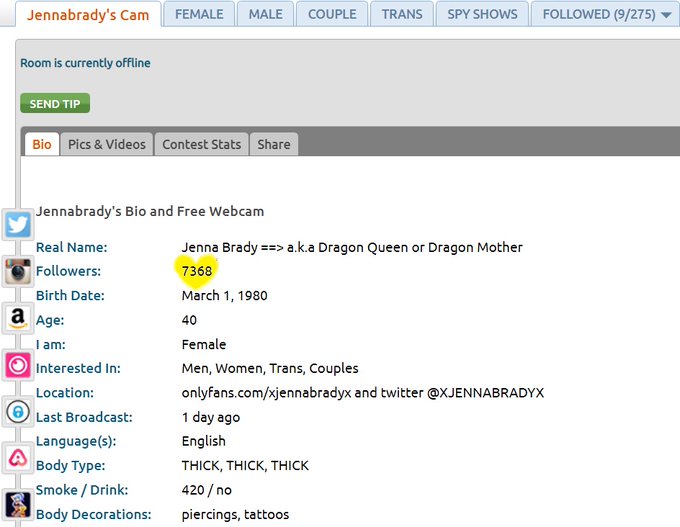Image resolution: width=680 pixels, height=527 pixels.
Task: Expand the FOLLOWED (9/275) dropdown arrow
Action: [x=666, y=15]
